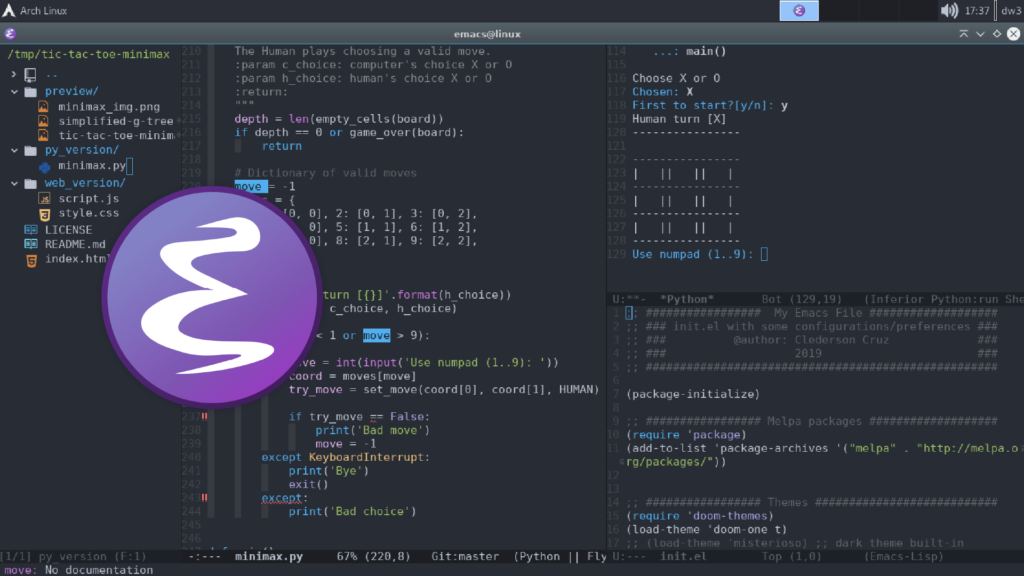Screen dimensions: 1024x576
Task: Click the CSS icon beside style.css
Action: click(44, 214)
